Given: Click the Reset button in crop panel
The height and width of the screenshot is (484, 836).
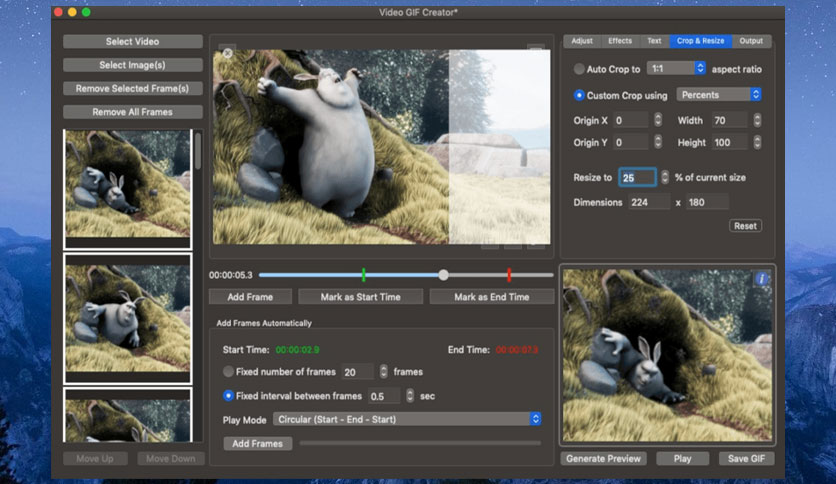Looking at the screenshot, I should tap(745, 226).
